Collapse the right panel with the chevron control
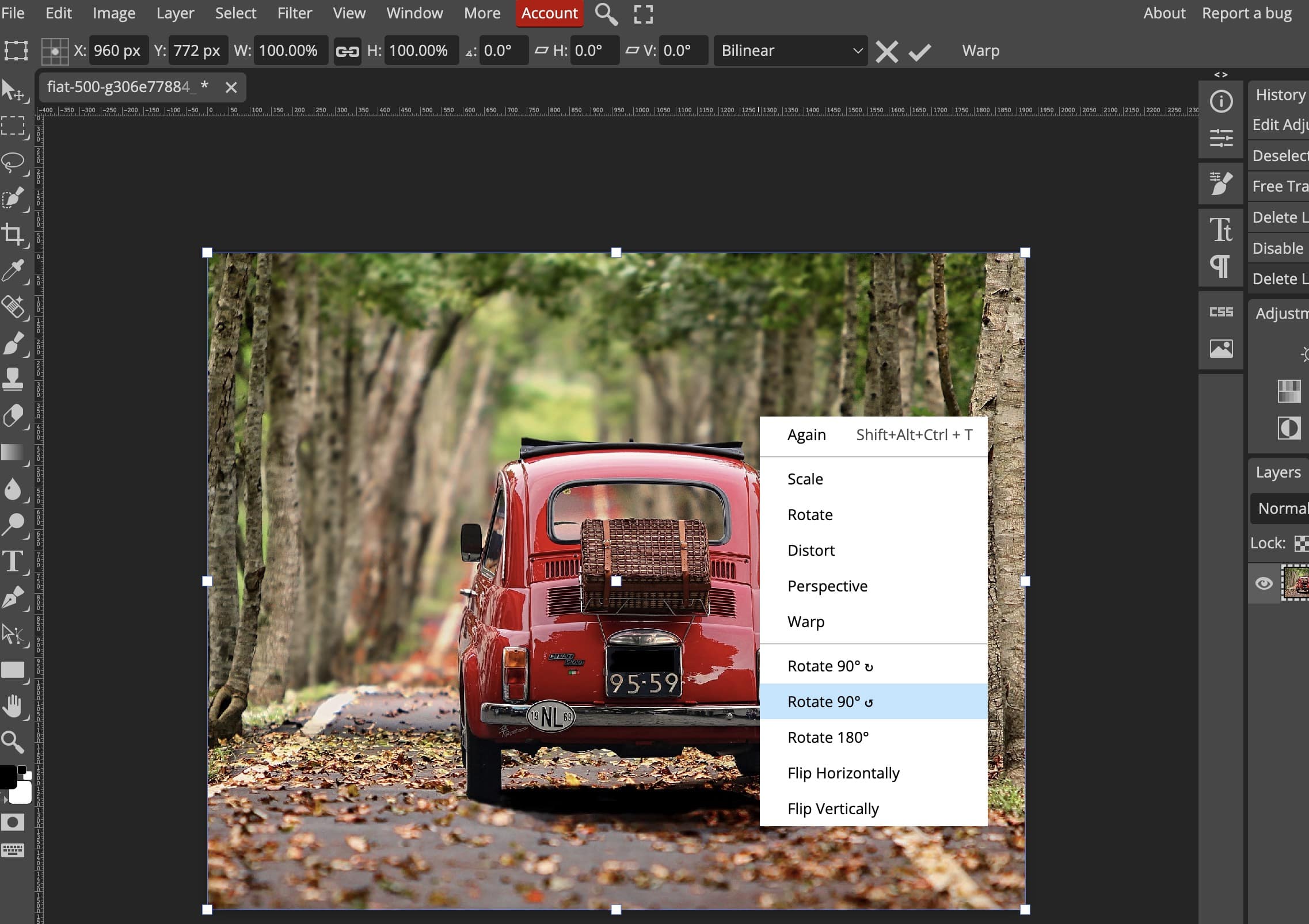The height and width of the screenshot is (924, 1309). pyautogui.click(x=1223, y=74)
